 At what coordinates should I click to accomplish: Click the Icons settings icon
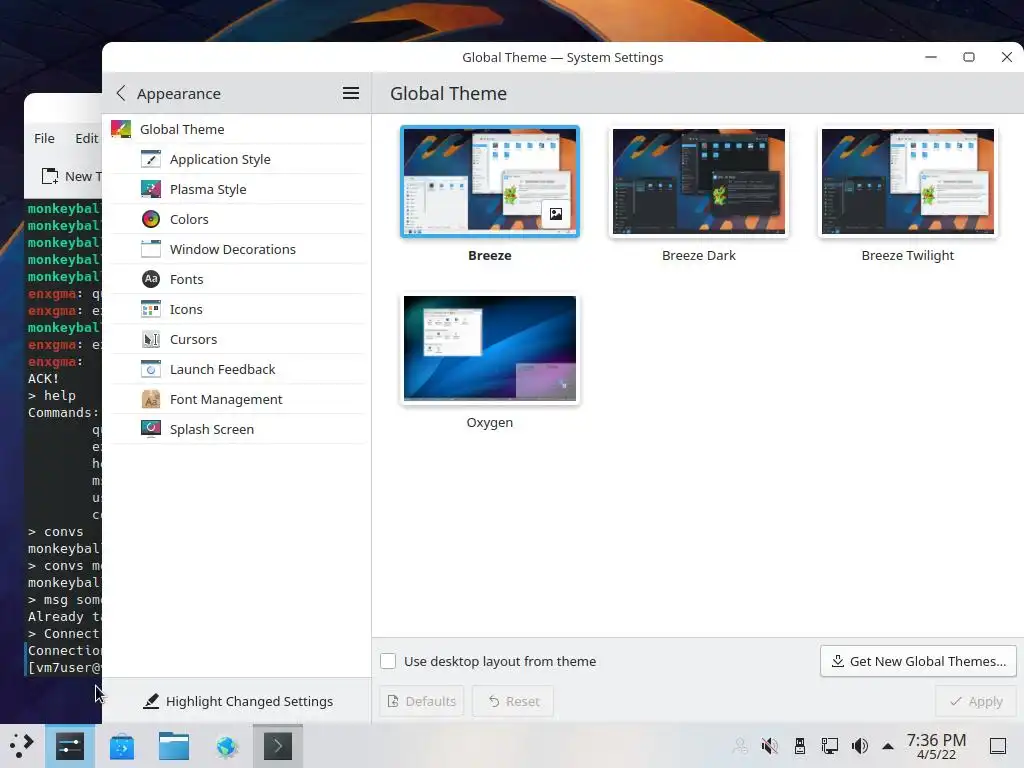(151, 310)
